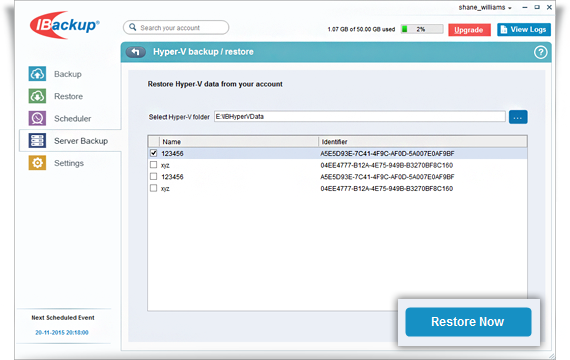This screenshot has height=360, width=570.
Task: Expand the shane_williams account dropdown
Action: pos(485,8)
